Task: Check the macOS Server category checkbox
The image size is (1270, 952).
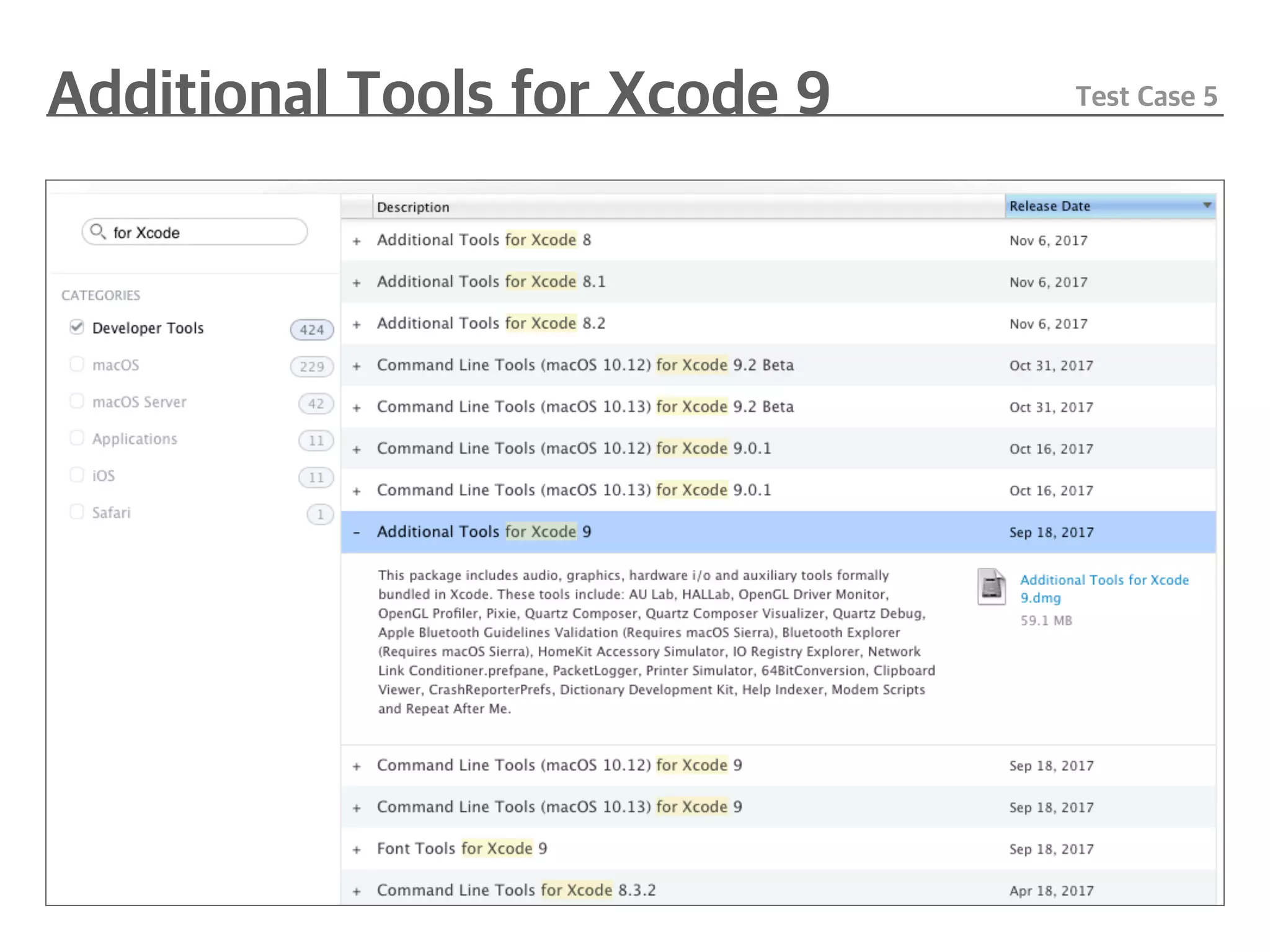Action: 77,401
